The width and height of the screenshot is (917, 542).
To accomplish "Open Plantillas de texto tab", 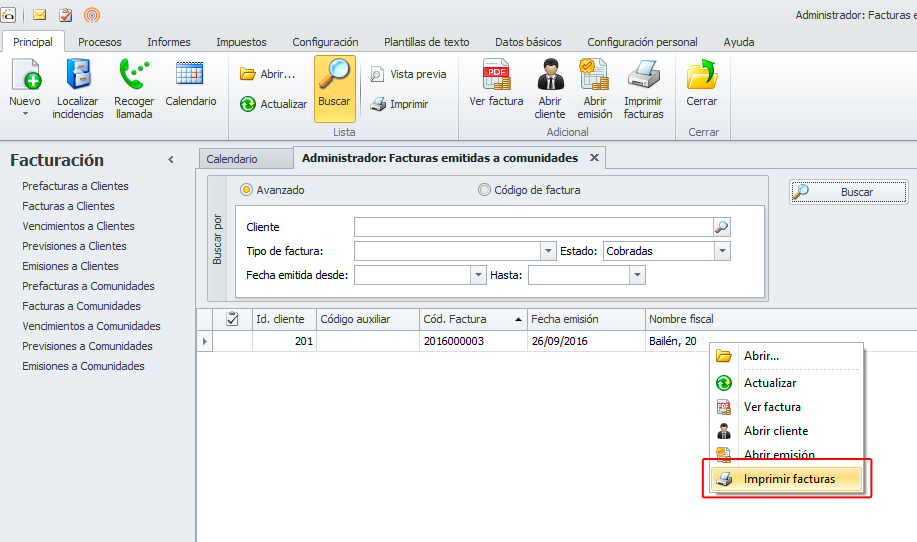I will pos(426,42).
